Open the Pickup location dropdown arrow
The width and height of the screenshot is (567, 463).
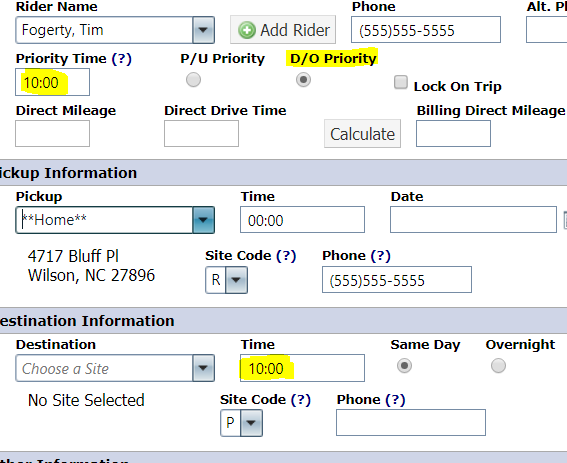[203, 220]
